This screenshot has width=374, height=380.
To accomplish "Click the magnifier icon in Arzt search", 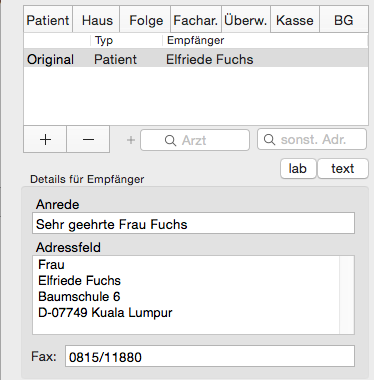I will [170, 140].
